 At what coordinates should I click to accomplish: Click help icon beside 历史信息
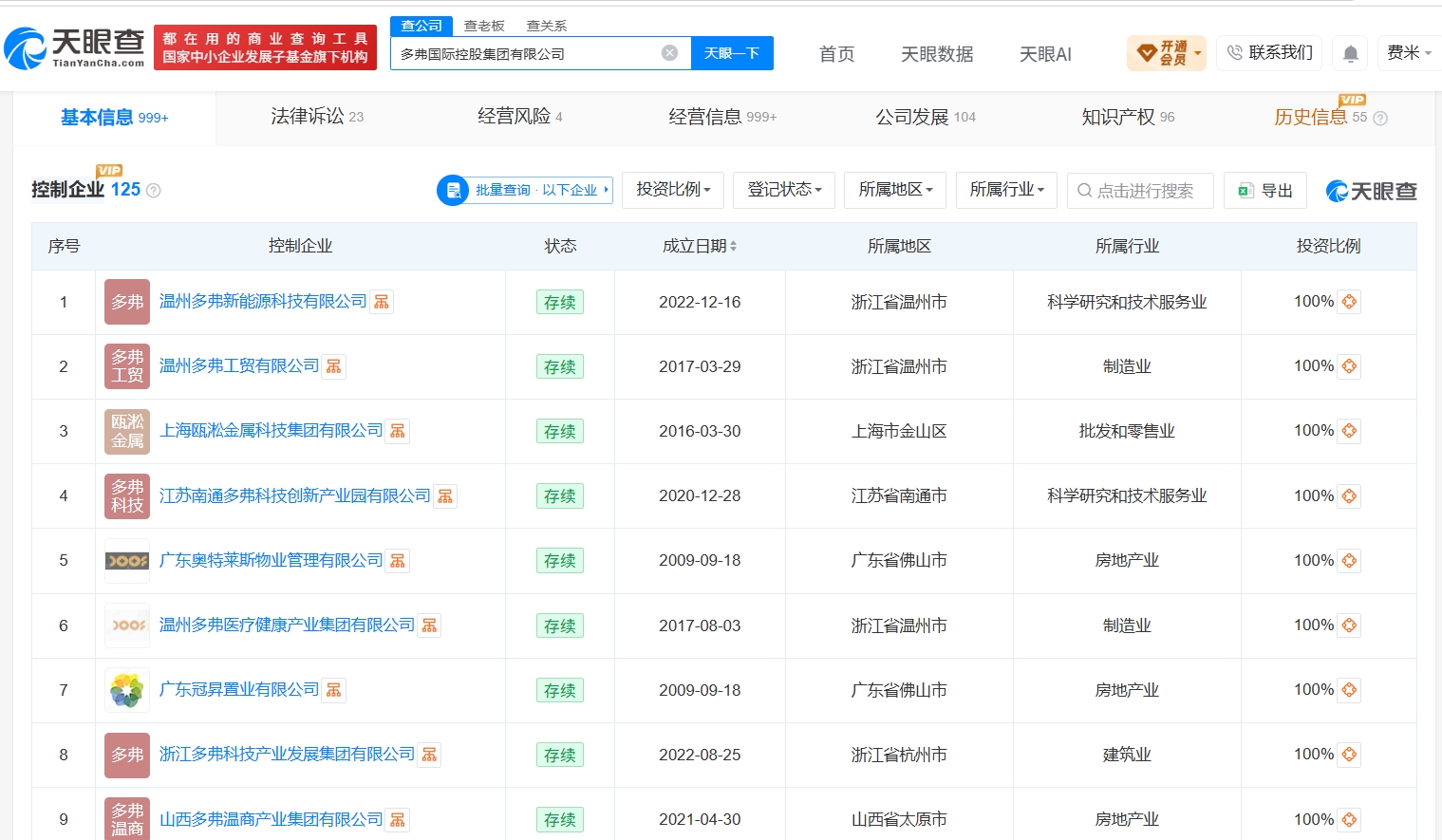(1380, 119)
